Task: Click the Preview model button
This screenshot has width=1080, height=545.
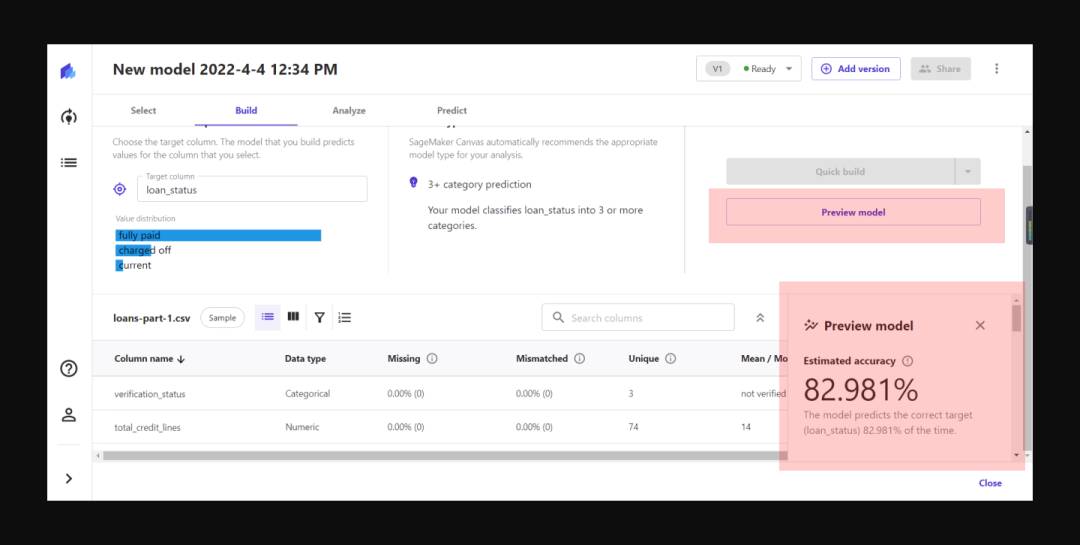Action: coord(853,212)
